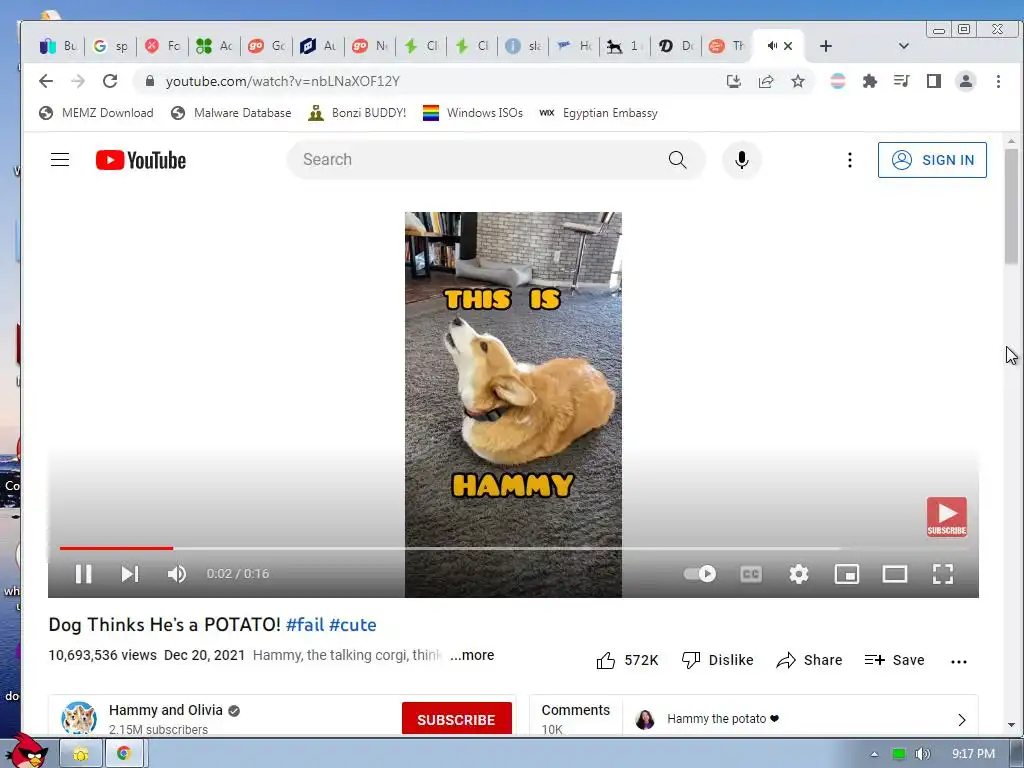The height and width of the screenshot is (768, 1024).
Task: Share this video
Action: [809, 660]
